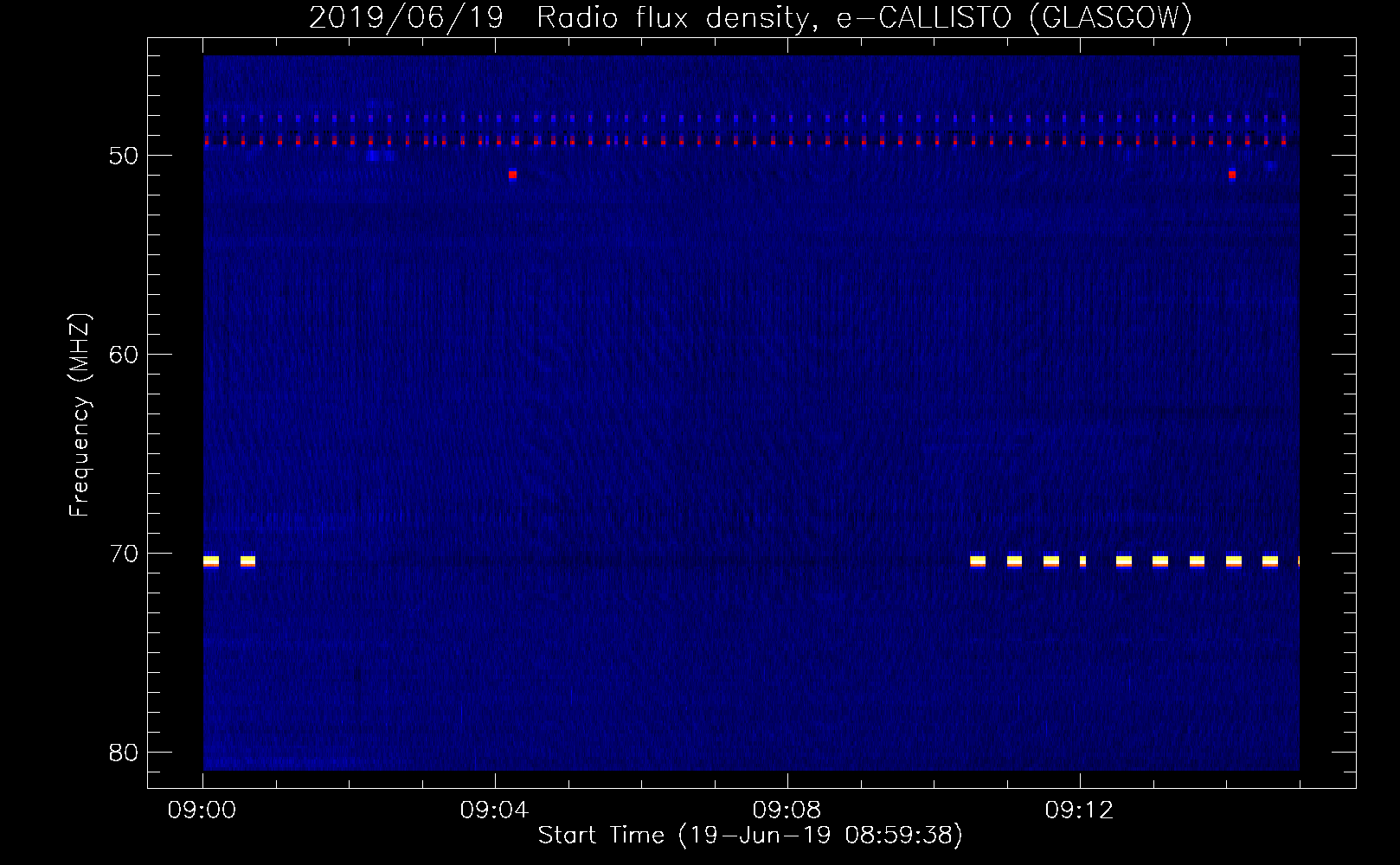Click the 09:12 time tick label
This screenshot has height=865, width=1400.
1079,811
